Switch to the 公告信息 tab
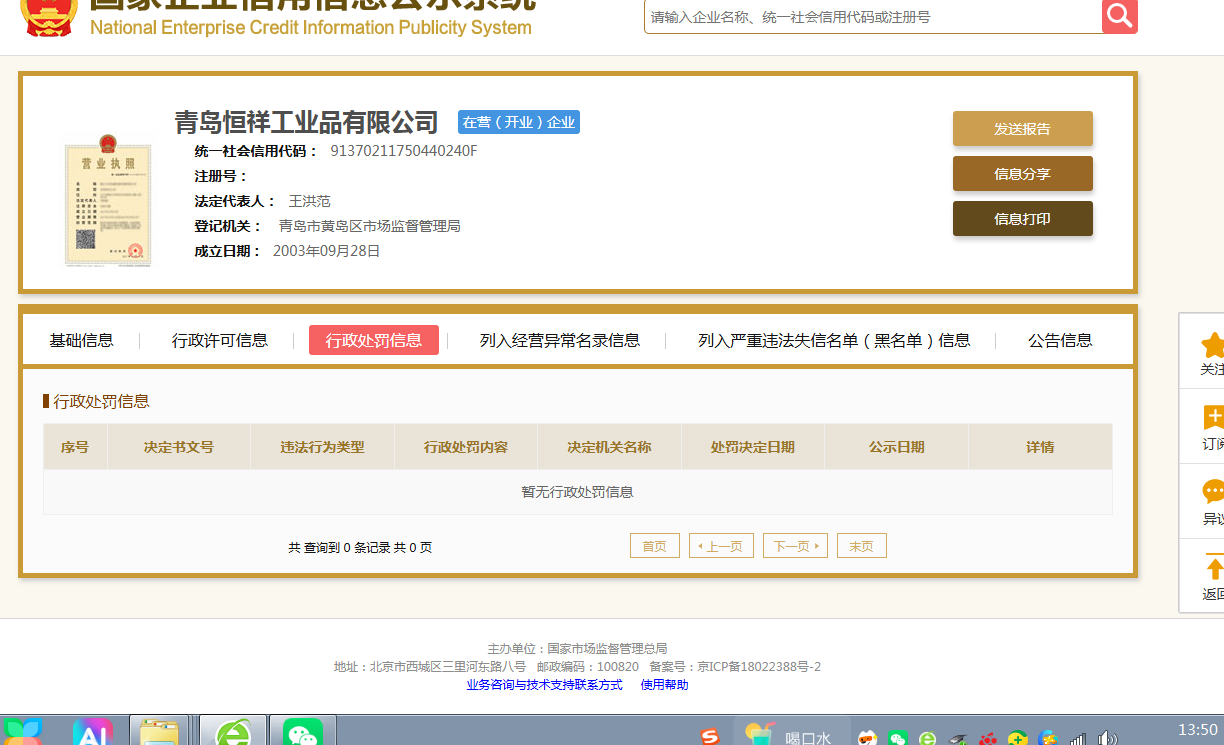The width and height of the screenshot is (1224, 745). click(1060, 340)
